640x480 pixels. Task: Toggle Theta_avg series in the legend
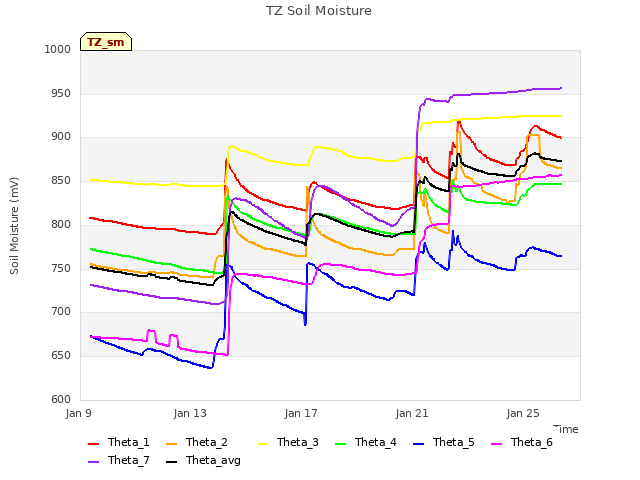pos(203,460)
